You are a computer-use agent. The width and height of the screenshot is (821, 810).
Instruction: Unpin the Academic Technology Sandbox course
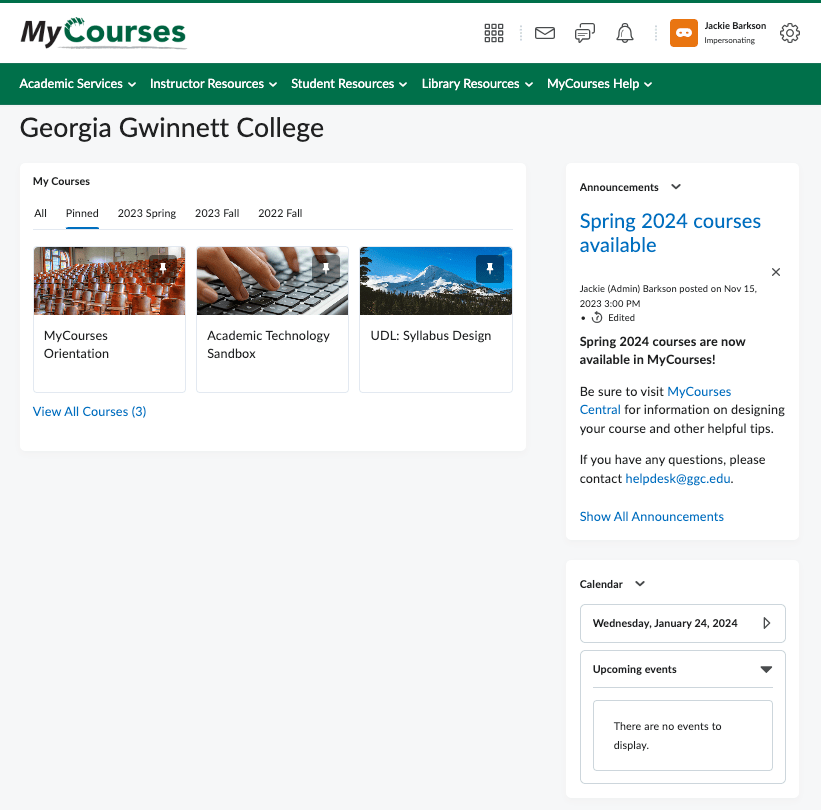[x=326, y=269]
